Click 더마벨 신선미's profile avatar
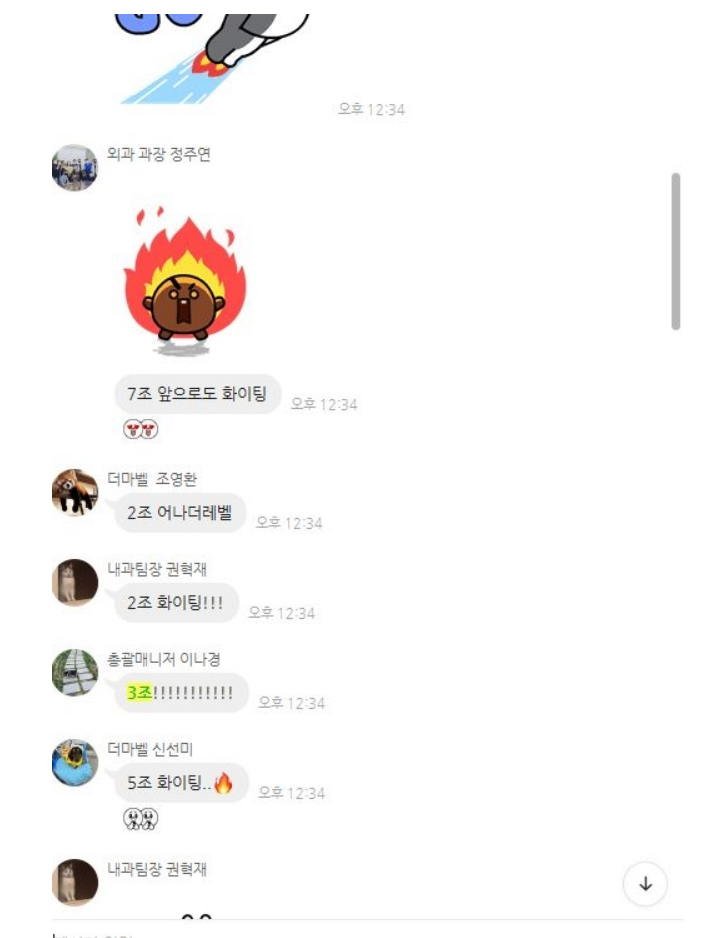Screen dimensions: 707x938 tap(75, 762)
